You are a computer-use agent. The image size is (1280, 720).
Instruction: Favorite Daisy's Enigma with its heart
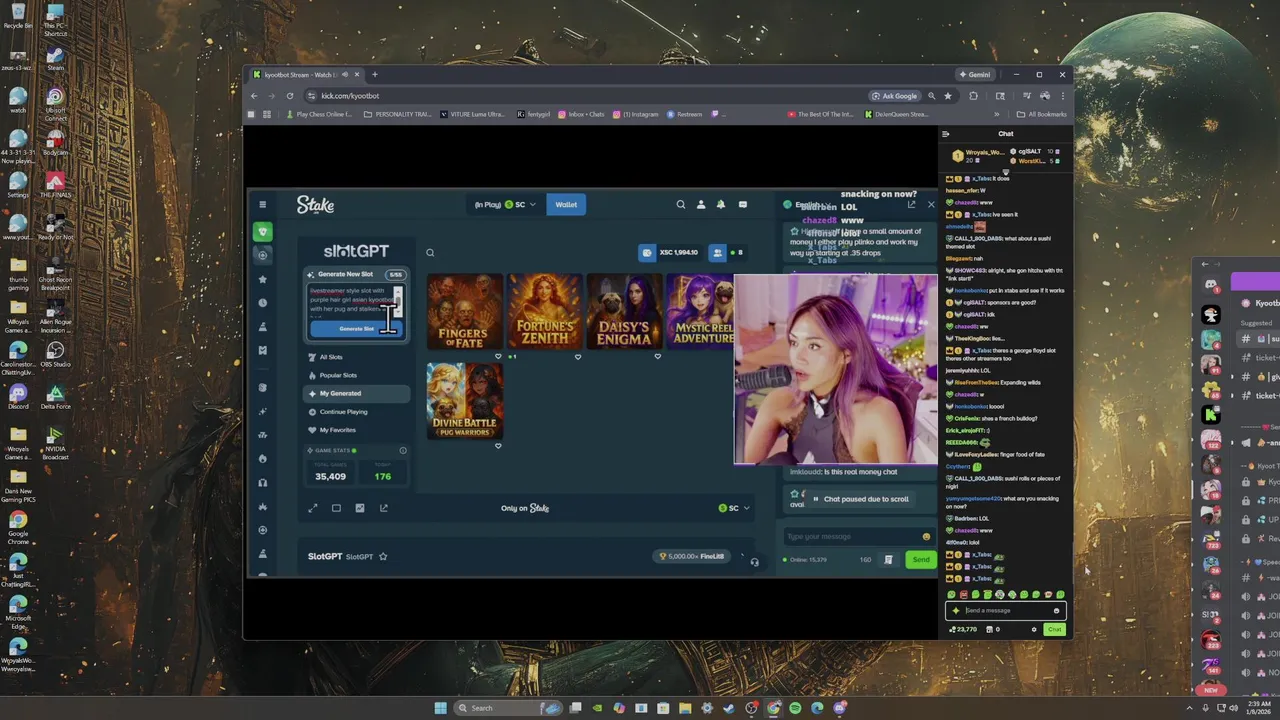(x=657, y=356)
